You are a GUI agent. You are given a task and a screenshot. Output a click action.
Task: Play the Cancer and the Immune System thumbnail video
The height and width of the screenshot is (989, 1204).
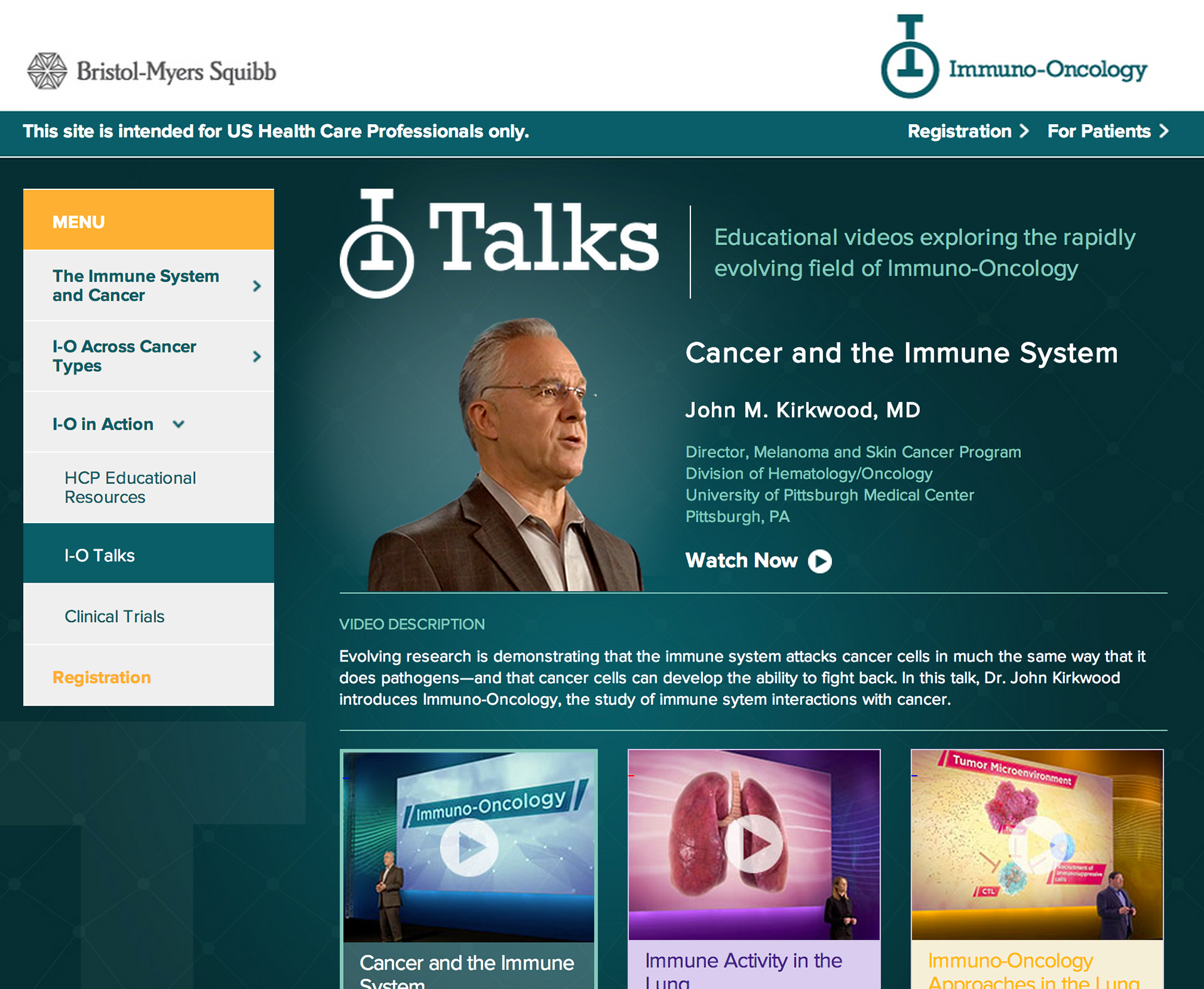tap(468, 847)
